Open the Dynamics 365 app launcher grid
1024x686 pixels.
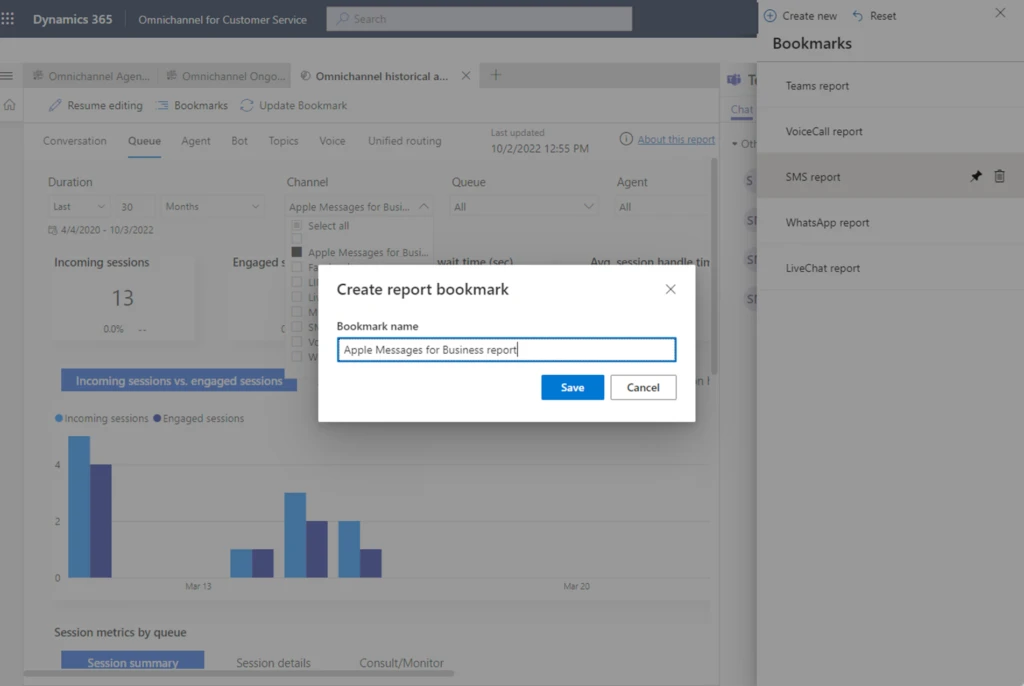point(9,19)
